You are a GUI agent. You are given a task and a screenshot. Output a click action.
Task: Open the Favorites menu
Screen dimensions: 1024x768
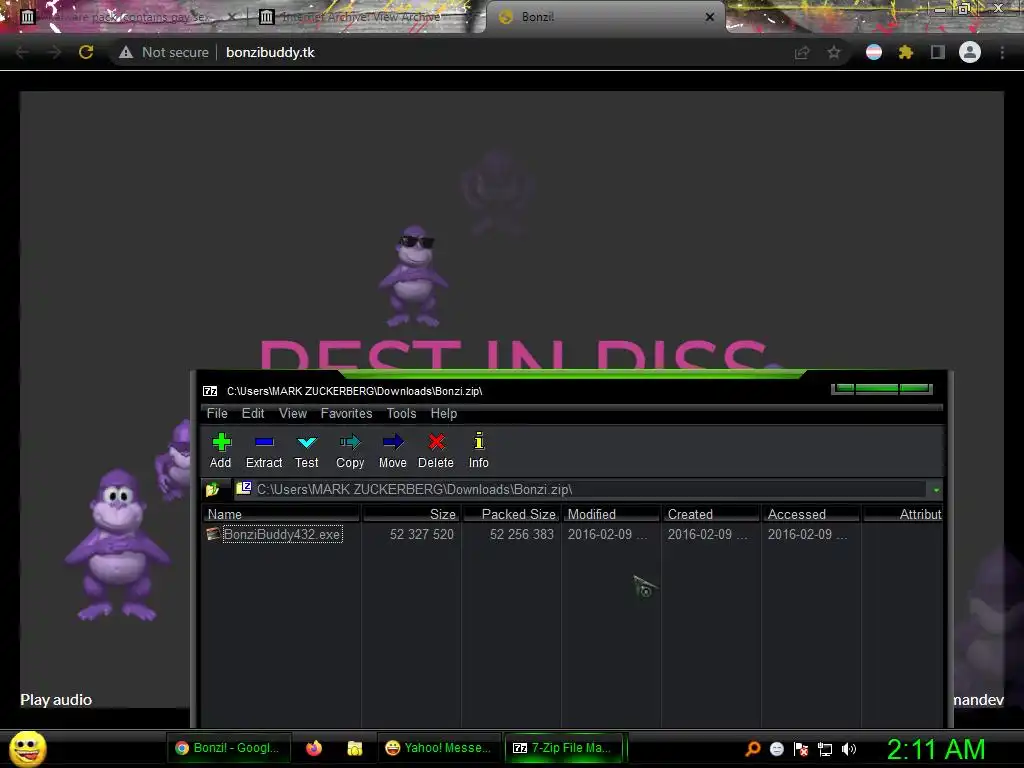tap(346, 413)
